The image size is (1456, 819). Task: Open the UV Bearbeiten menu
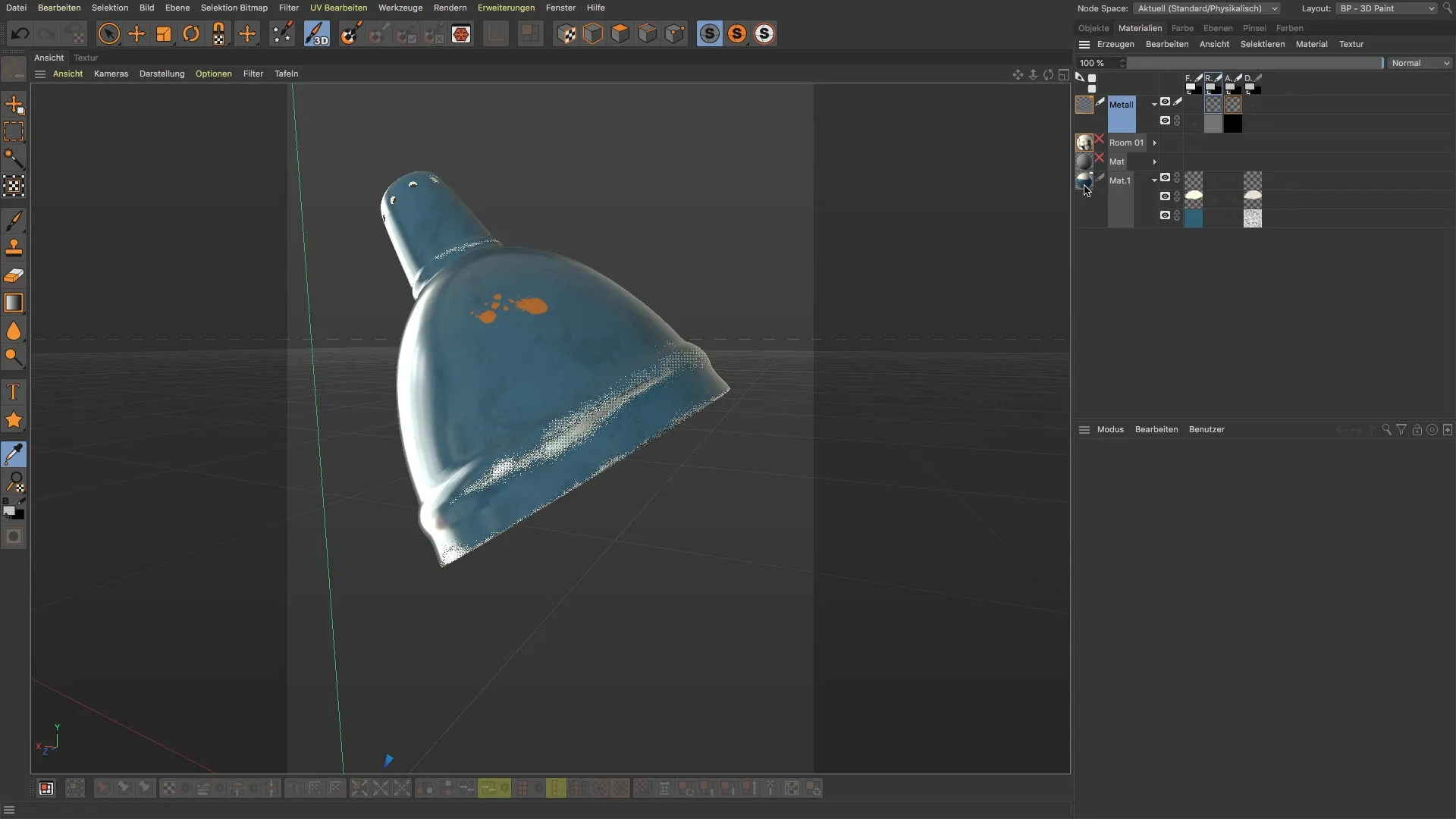[338, 8]
